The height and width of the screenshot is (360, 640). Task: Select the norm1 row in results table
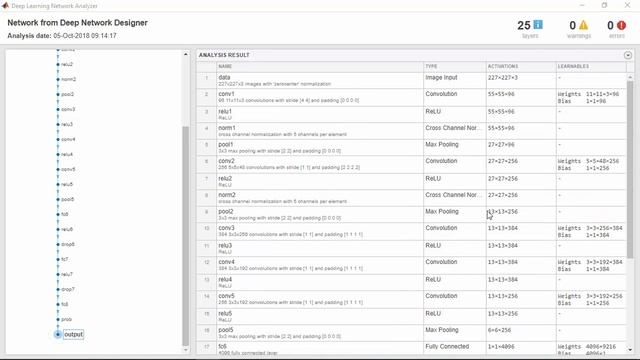click(411, 131)
